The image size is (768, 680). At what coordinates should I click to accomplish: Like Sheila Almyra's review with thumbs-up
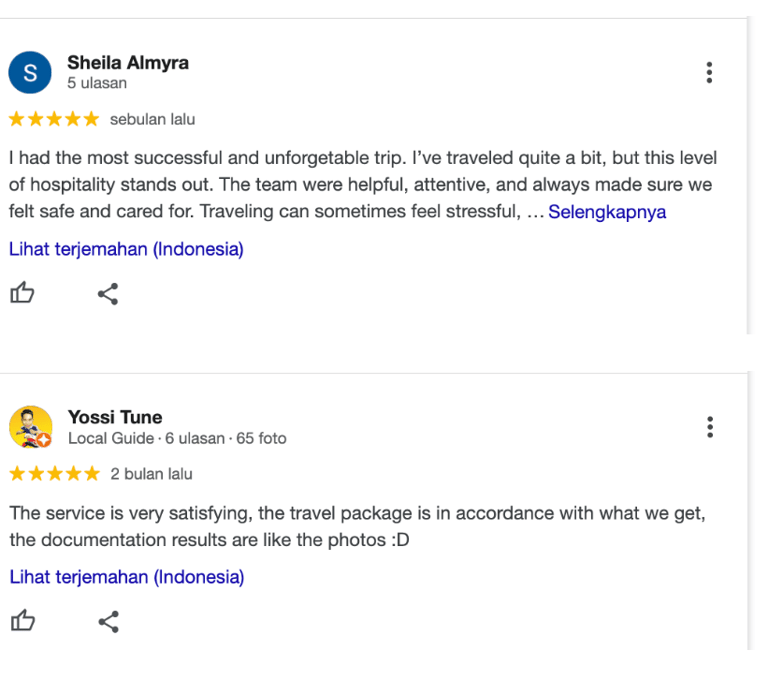coord(22,294)
